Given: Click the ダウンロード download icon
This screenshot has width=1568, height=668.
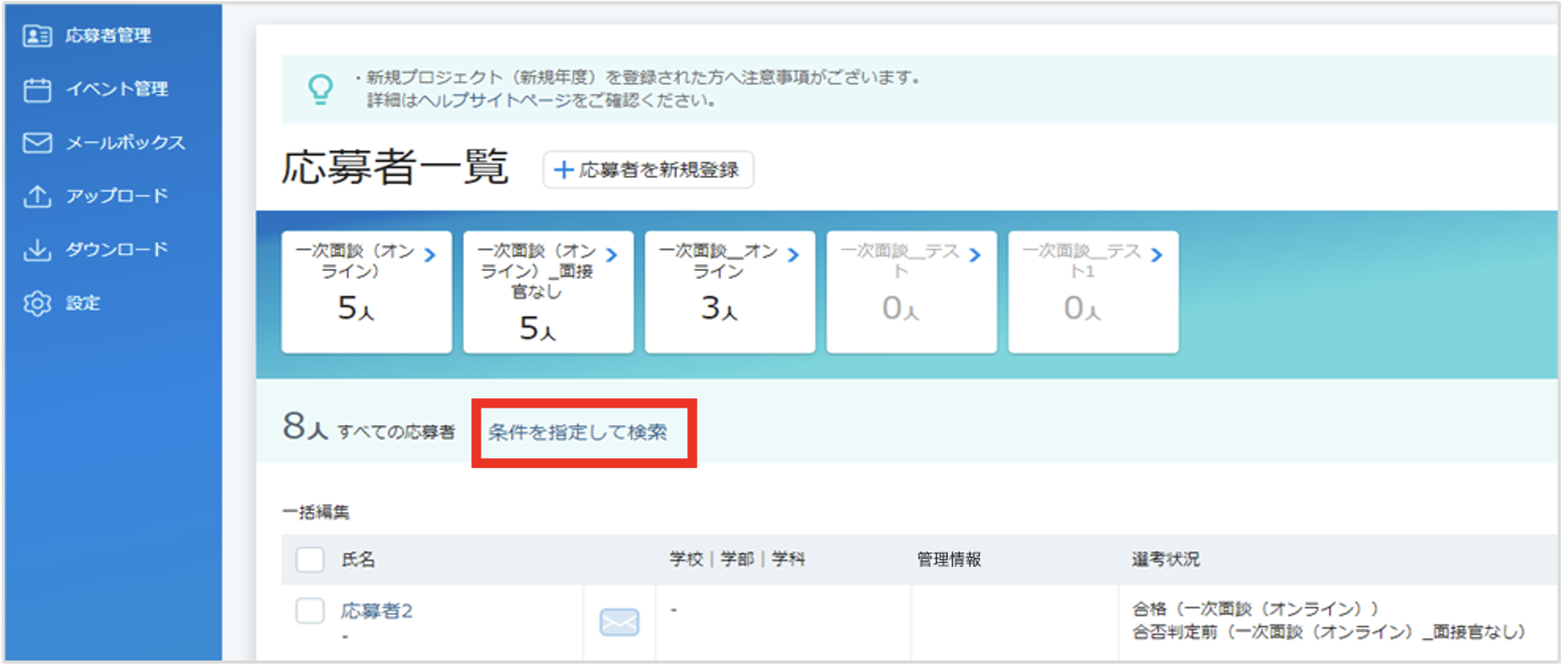Looking at the screenshot, I should 37,250.
